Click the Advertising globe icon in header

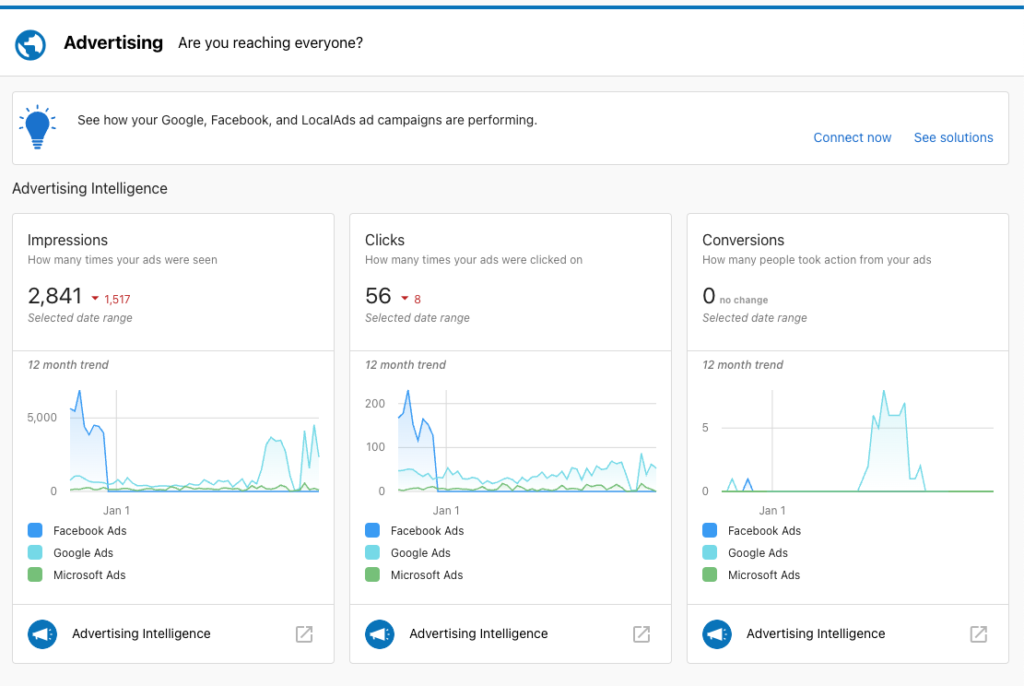[31, 44]
